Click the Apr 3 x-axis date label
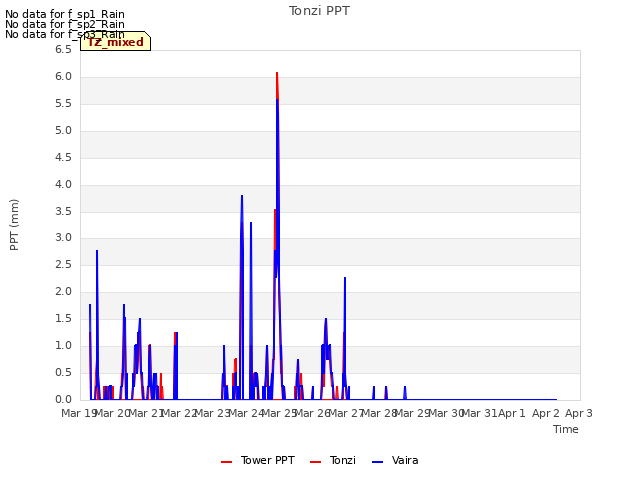This screenshot has height=480, width=640. click(x=579, y=413)
